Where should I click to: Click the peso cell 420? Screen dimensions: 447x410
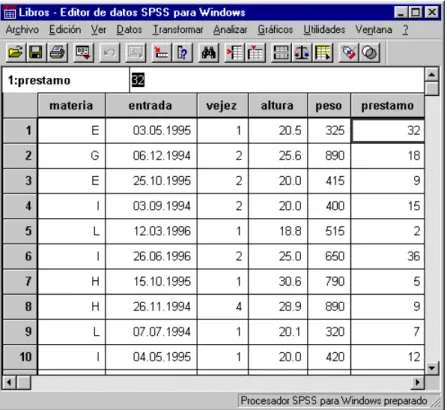point(329,357)
